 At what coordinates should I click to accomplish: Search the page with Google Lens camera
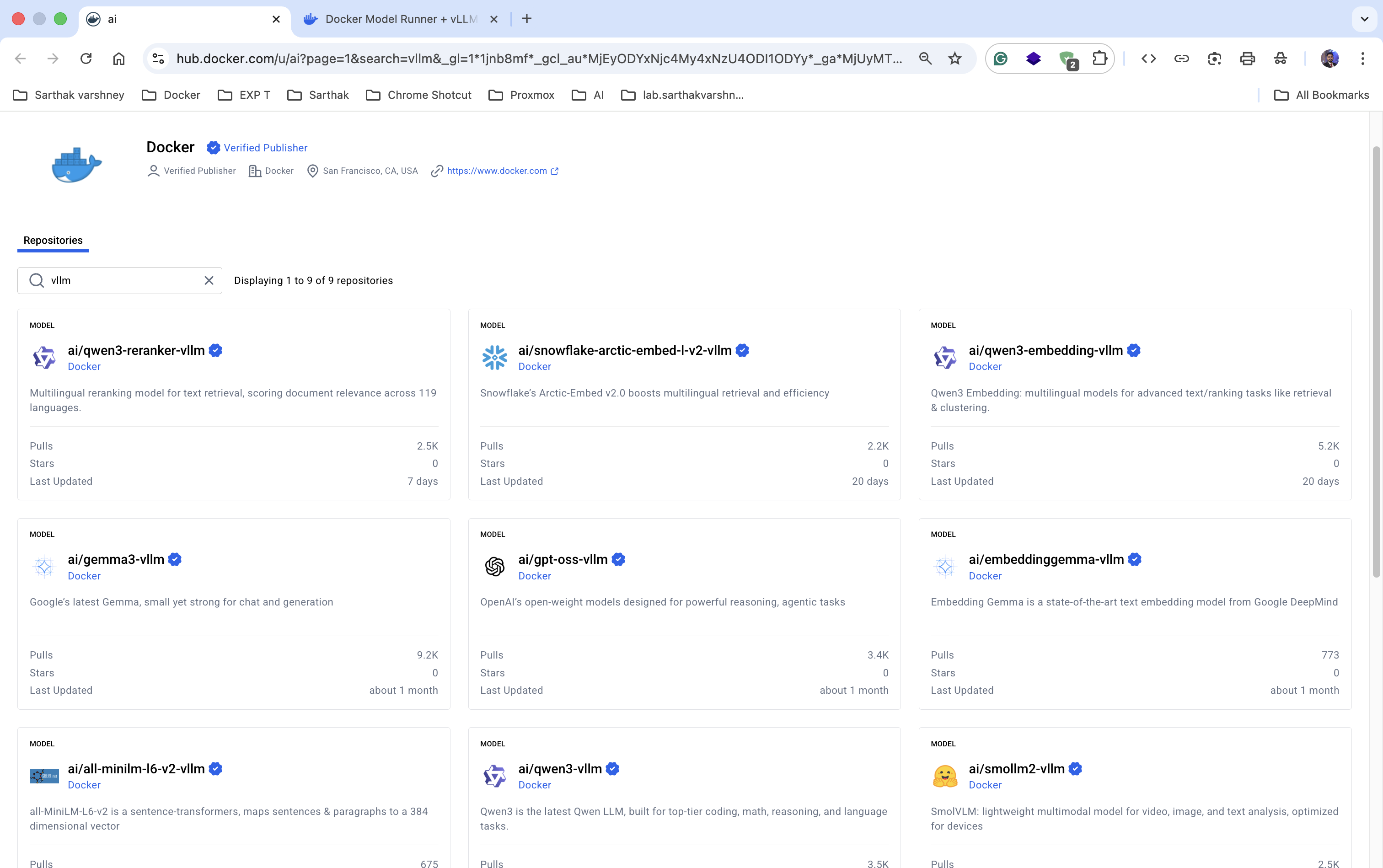1214,59
